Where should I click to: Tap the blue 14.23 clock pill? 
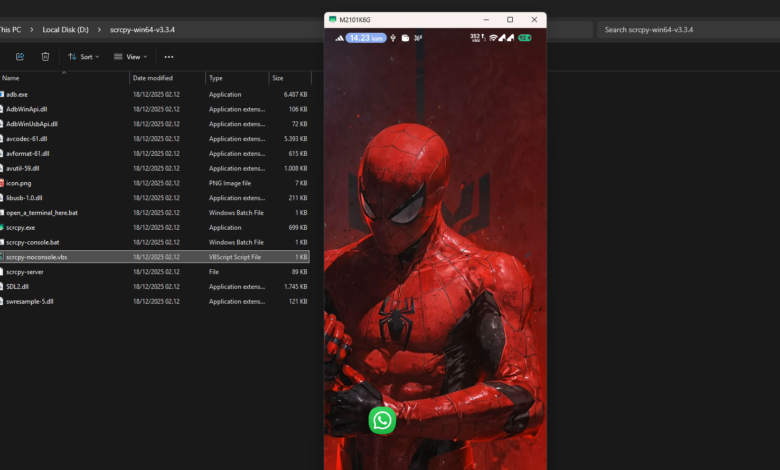[x=366, y=38]
